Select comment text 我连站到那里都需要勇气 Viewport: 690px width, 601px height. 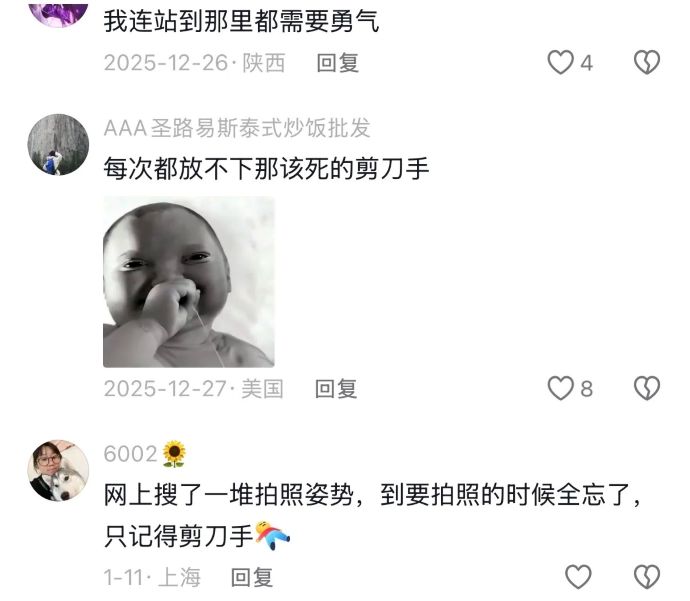click(x=241, y=21)
